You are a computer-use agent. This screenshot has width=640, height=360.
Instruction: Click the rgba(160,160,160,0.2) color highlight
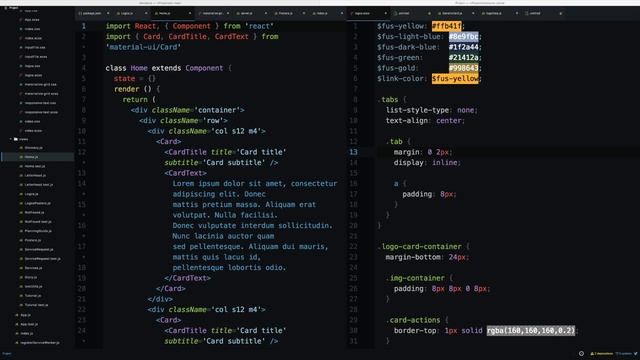point(531,331)
